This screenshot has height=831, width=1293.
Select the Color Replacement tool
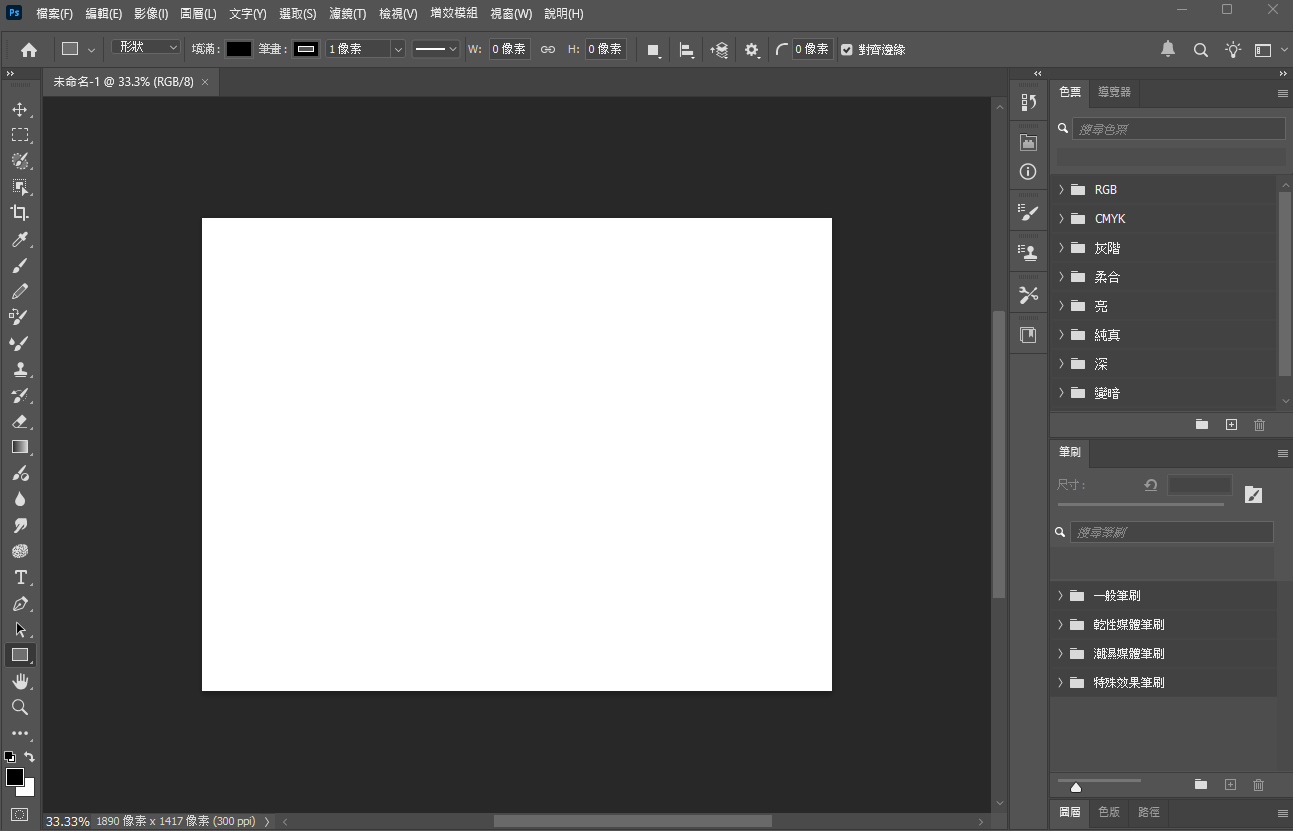point(19,317)
